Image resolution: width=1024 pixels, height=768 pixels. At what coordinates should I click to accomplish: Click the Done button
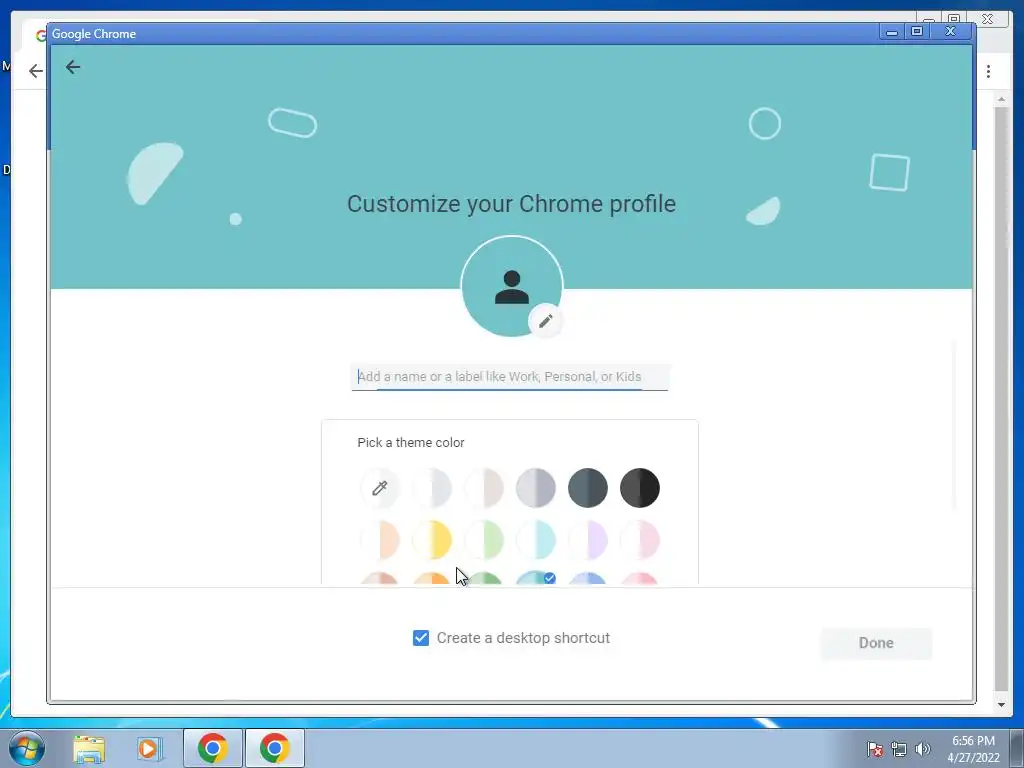click(x=876, y=643)
